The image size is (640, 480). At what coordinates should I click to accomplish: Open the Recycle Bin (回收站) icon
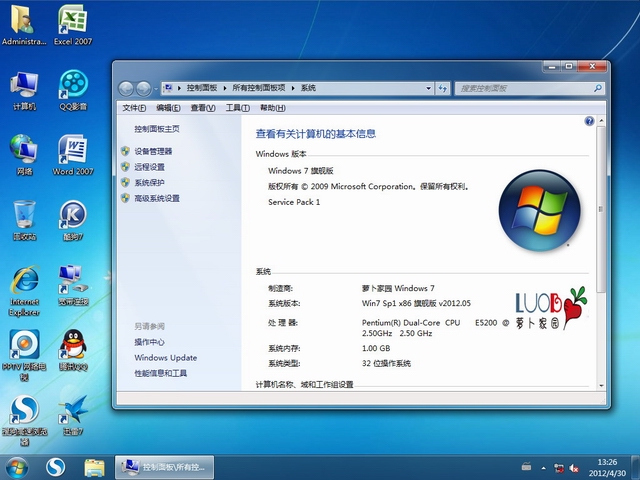click(x=24, y=220)
